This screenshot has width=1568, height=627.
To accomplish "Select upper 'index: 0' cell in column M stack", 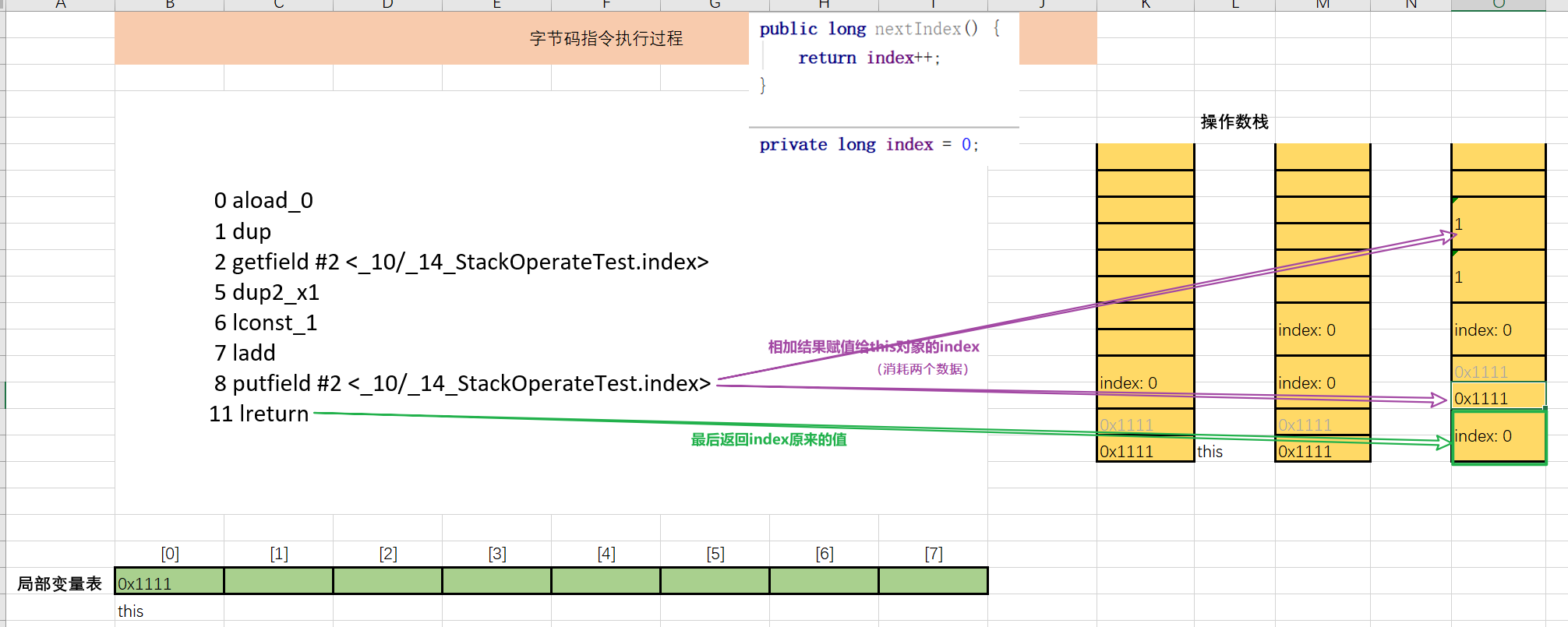I will 1323,329.
